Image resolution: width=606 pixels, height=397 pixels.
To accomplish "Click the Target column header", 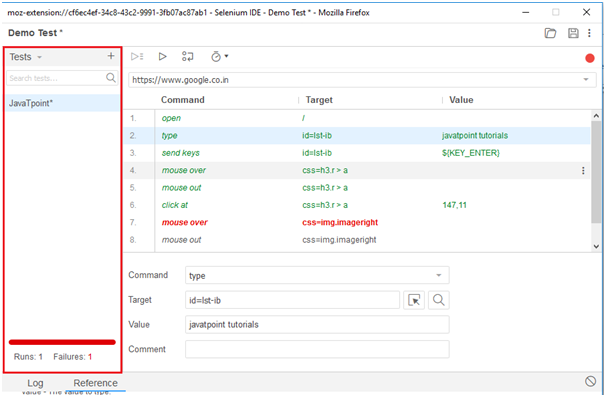I will 319,100.
